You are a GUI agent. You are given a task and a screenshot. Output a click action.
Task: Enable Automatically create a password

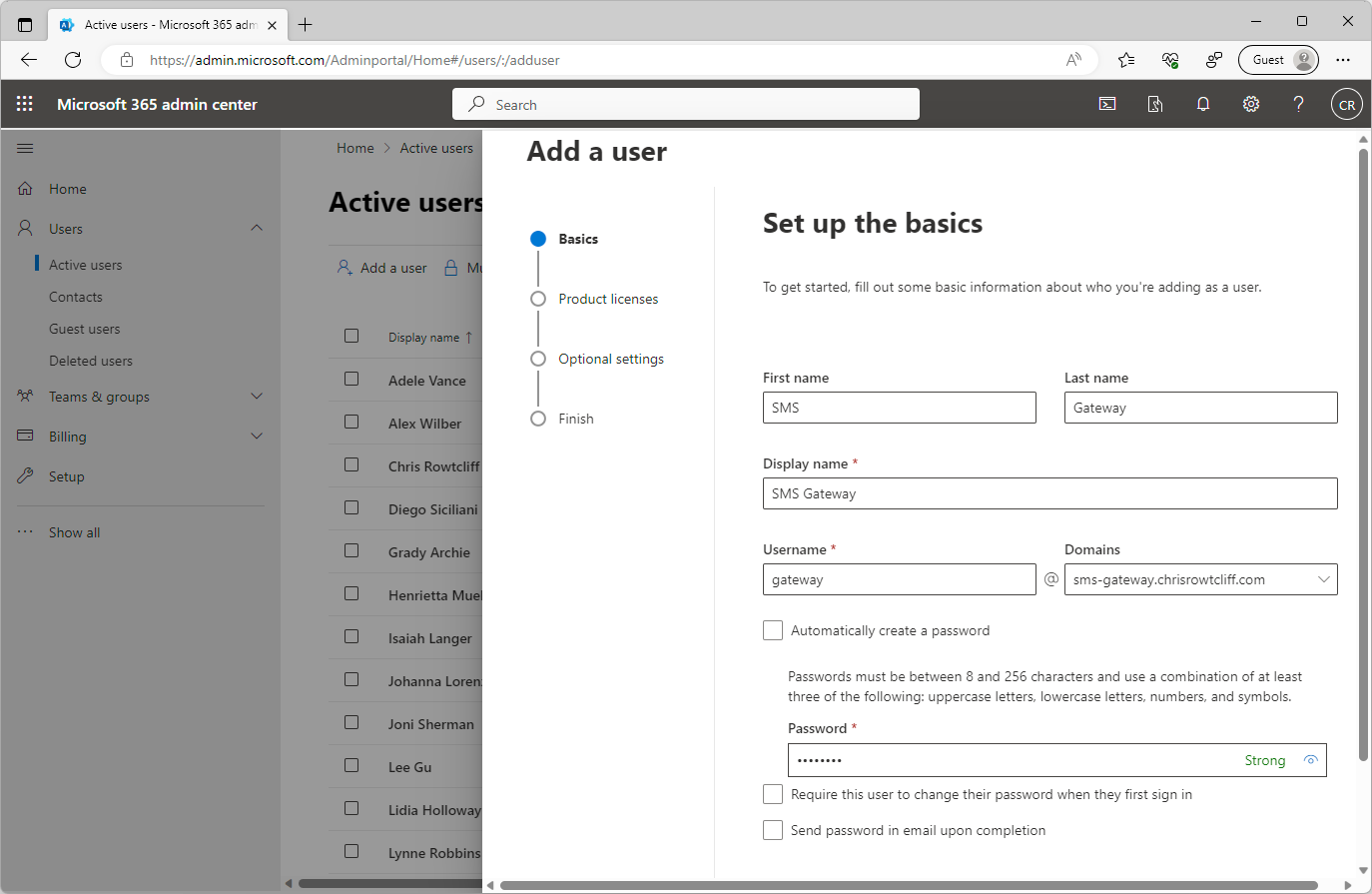click(x=773, y=630)
